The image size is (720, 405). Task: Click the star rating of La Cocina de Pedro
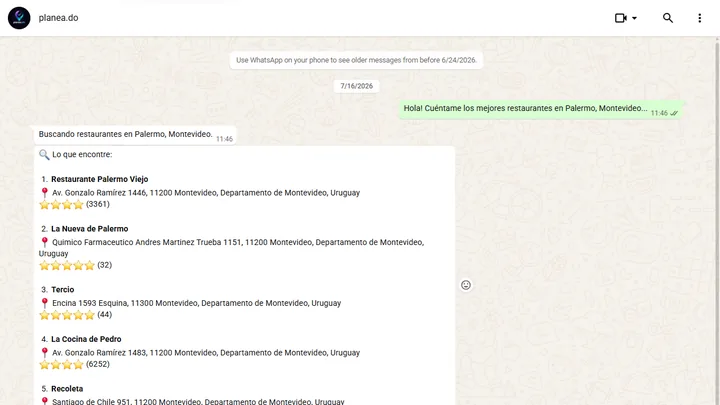coord(61,365)
